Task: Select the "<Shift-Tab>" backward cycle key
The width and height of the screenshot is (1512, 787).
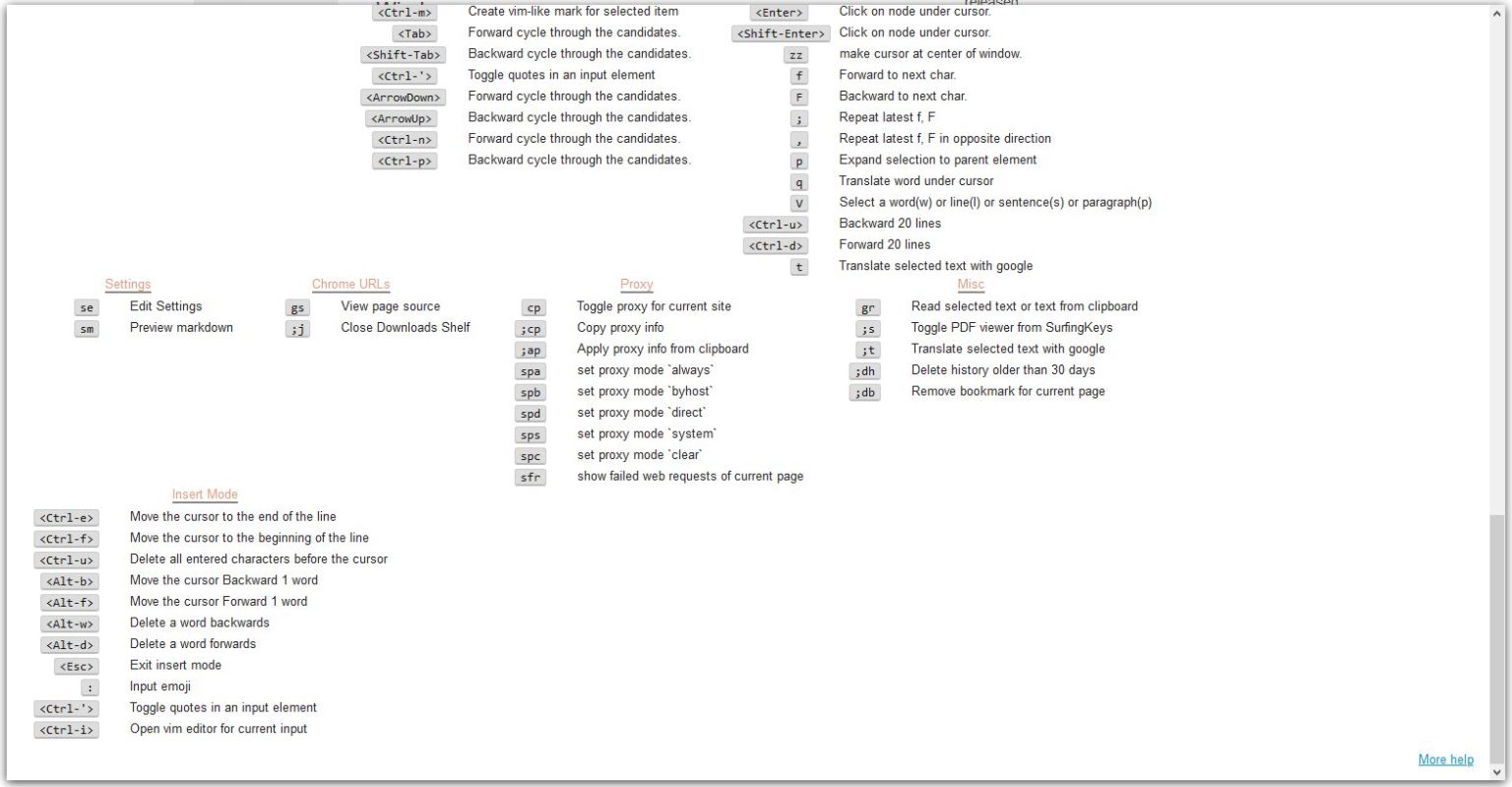Action: pos(404,54)
